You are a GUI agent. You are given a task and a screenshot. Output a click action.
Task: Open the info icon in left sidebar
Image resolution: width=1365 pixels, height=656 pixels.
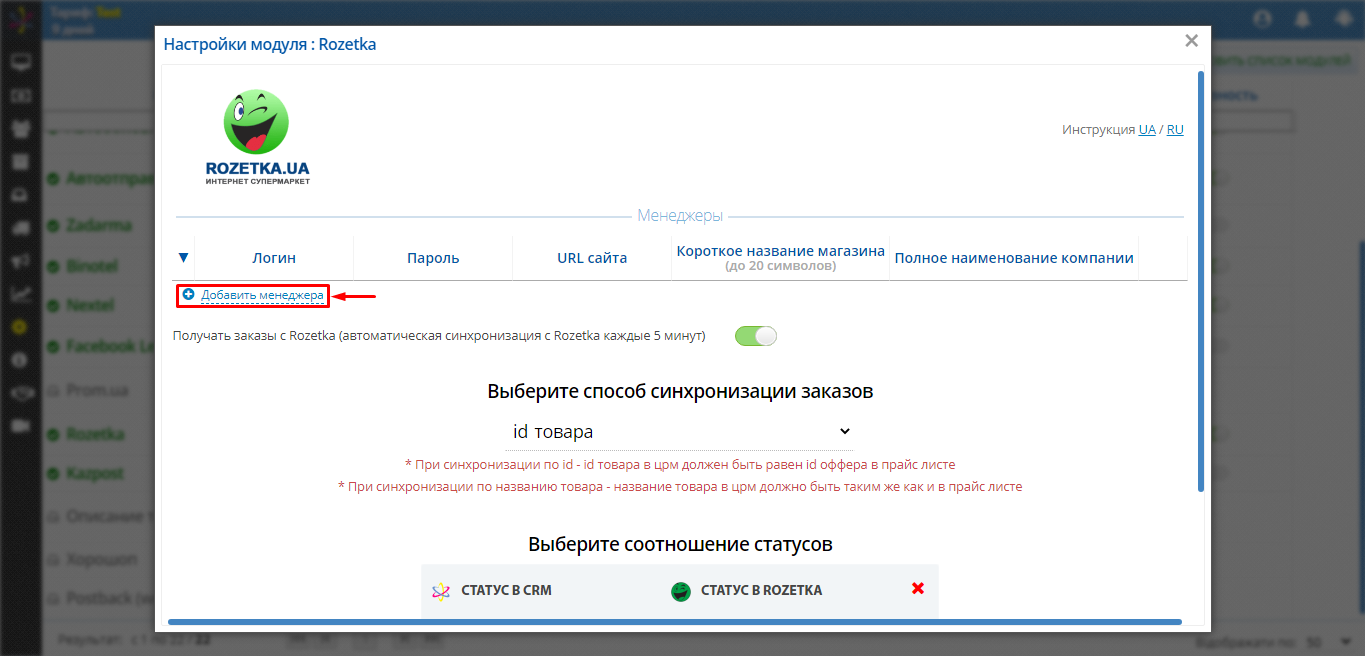(x=20, y=360)
